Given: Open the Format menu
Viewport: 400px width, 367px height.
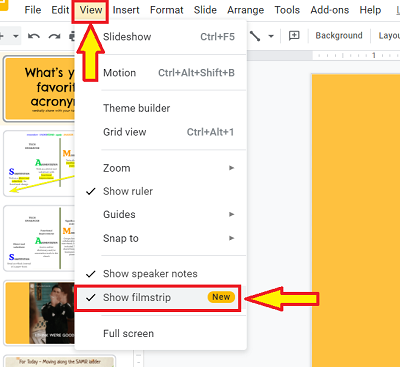Looking at the screenshot, I should click(x=166, y=10).
